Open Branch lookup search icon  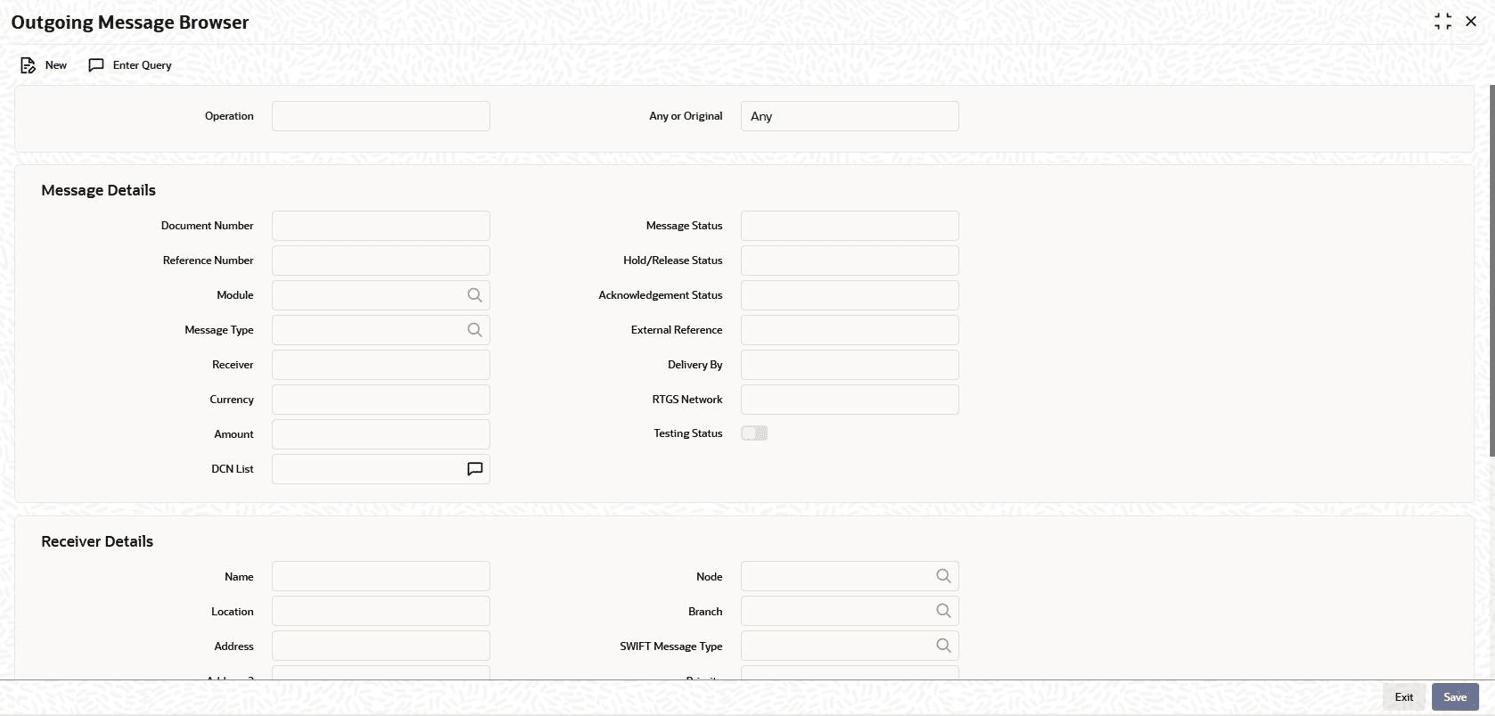pos(943,611)
